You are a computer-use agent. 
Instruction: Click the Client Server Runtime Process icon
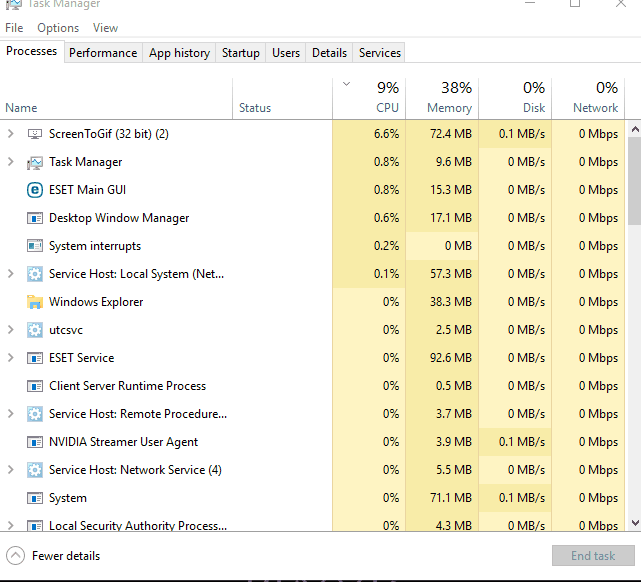35,386
